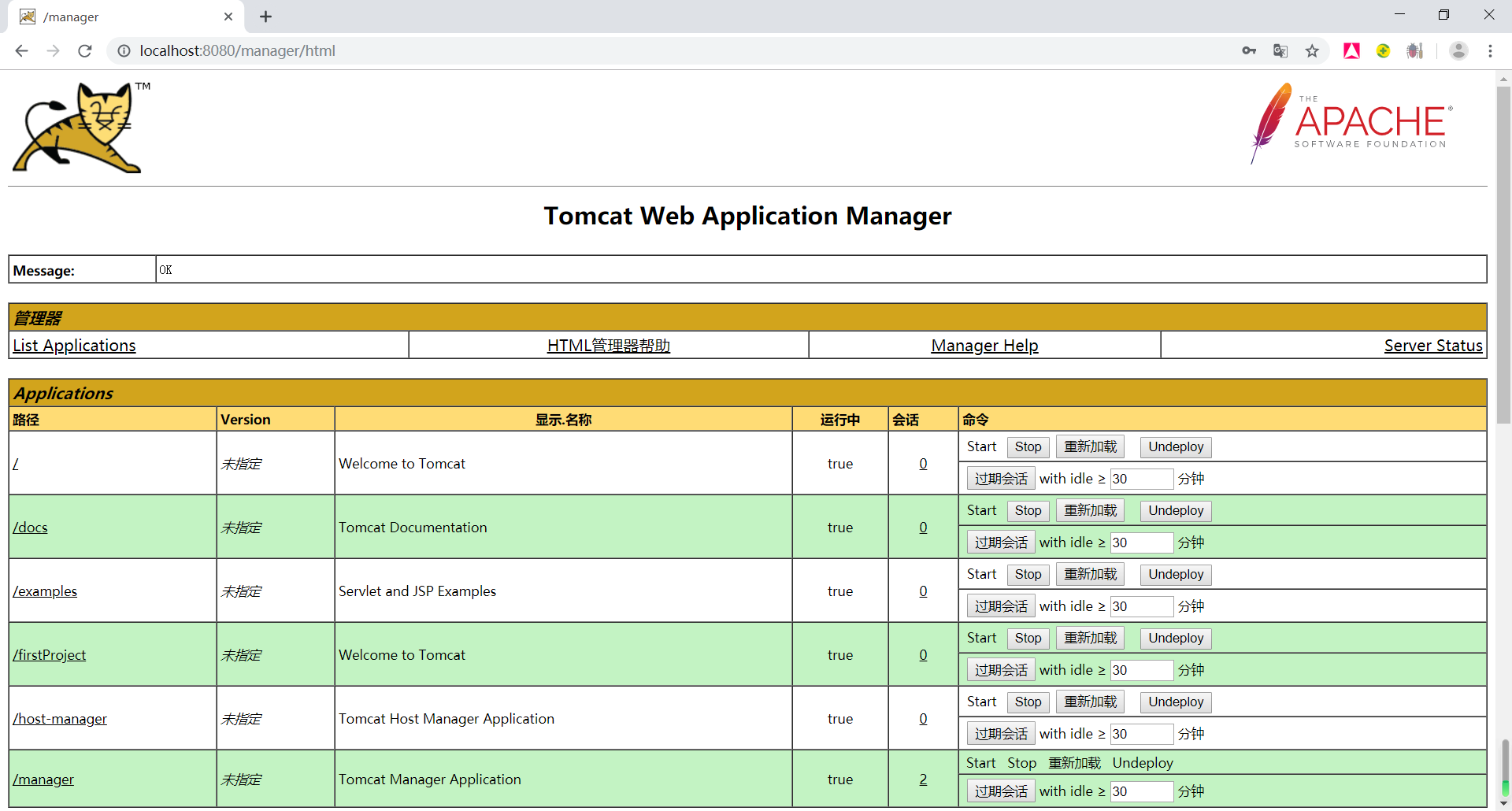The image size is (1512, 811).
Task: Open the /manager application link
Action: tap(43, 780)
